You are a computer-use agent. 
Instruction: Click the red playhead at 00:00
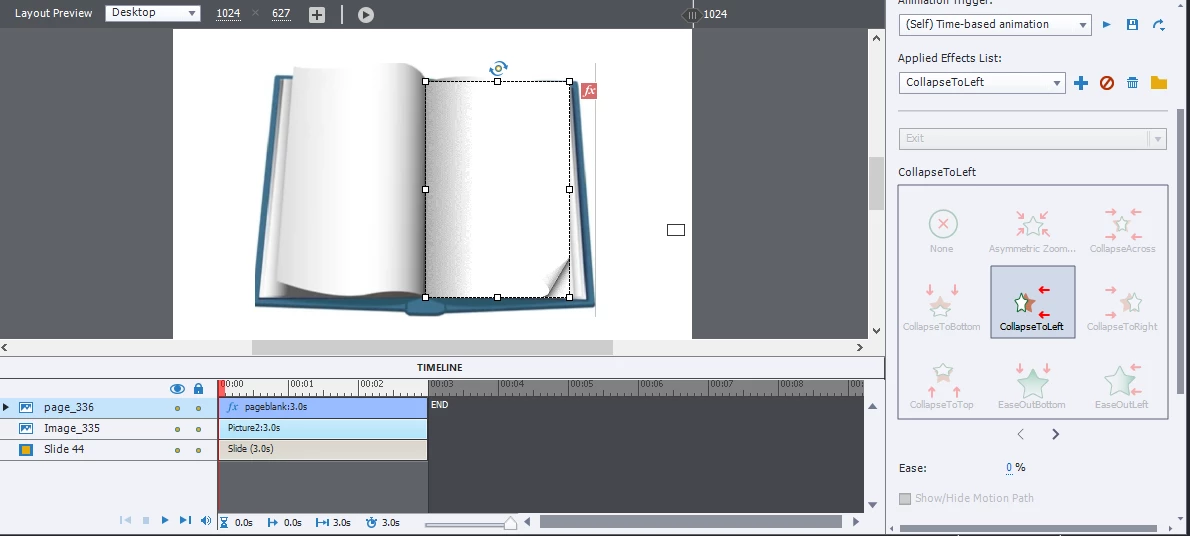coord(222,387)
